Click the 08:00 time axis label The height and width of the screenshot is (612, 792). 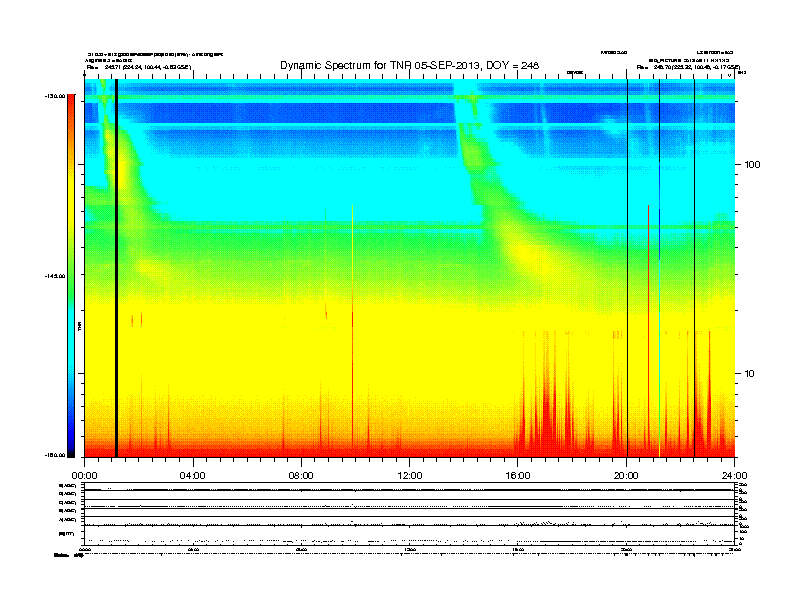pos(301,476)
